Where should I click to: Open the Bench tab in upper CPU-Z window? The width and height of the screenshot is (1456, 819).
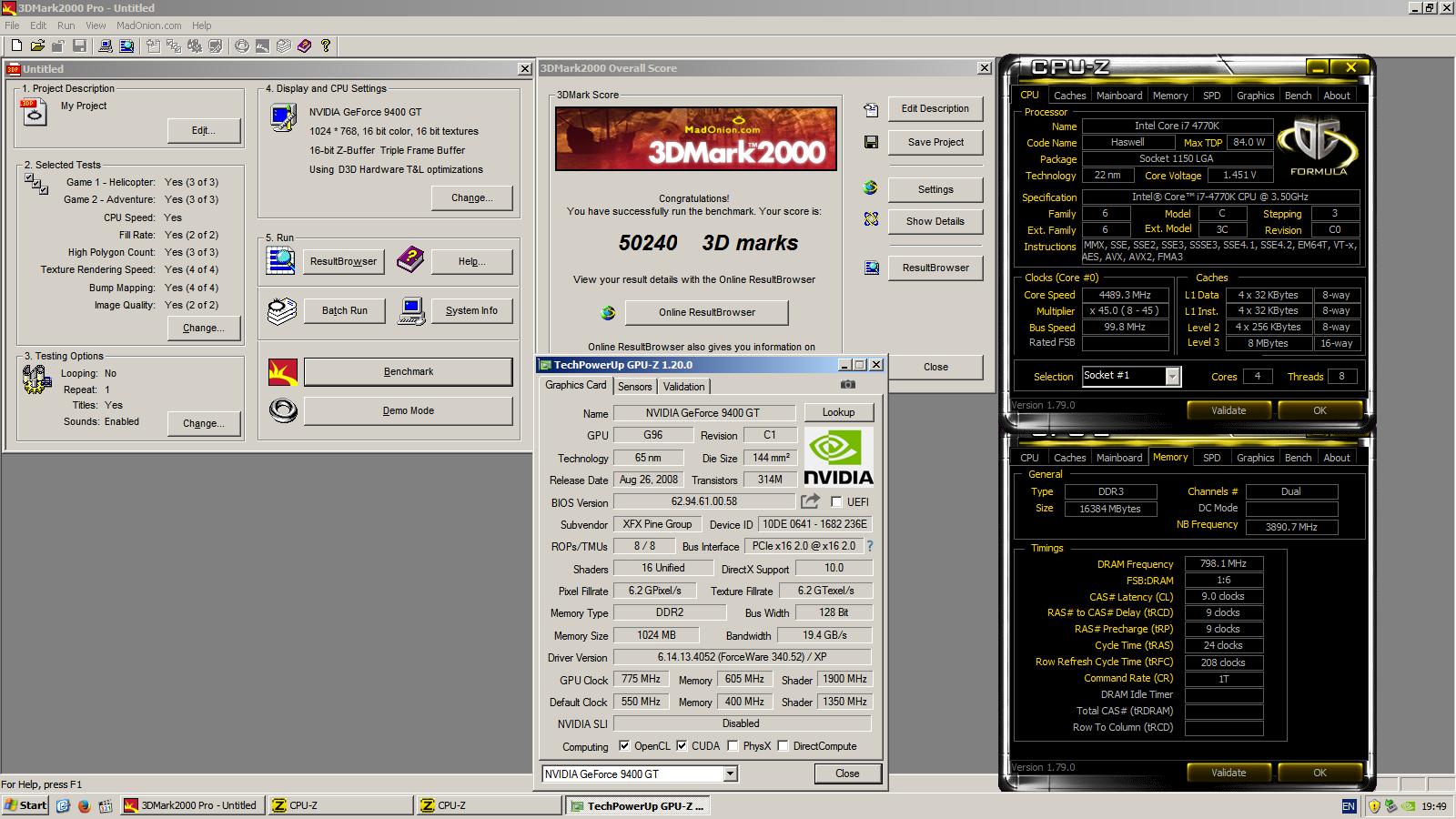point(1298,96)
